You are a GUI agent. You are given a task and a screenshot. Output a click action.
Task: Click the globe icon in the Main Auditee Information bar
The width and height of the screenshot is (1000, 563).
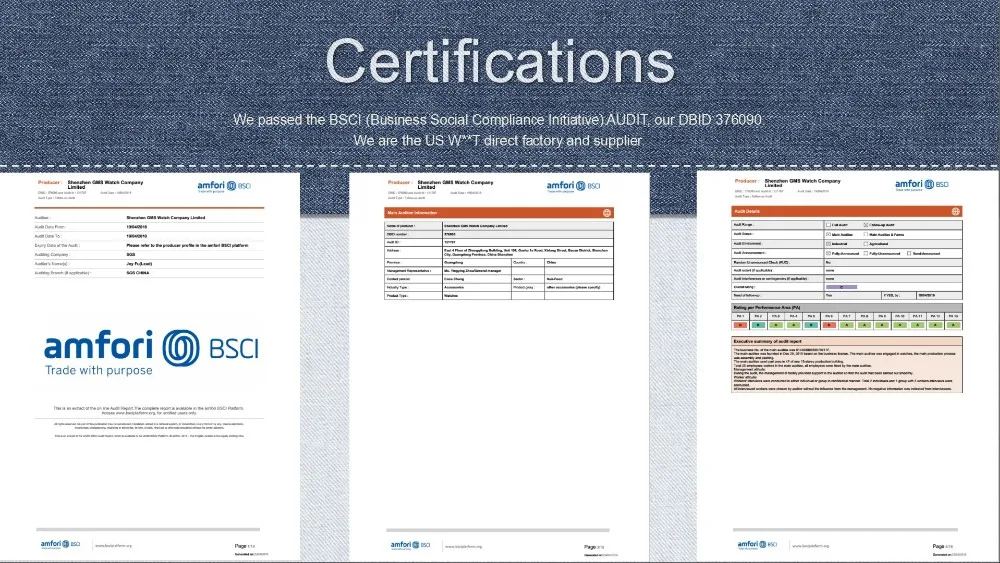(607, 213)
